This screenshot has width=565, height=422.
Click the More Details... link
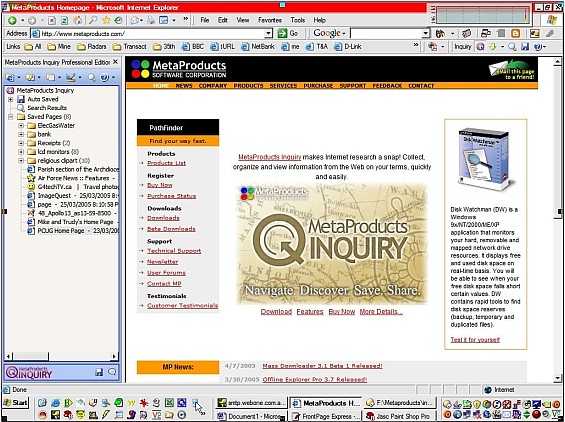tap(381, 312)
